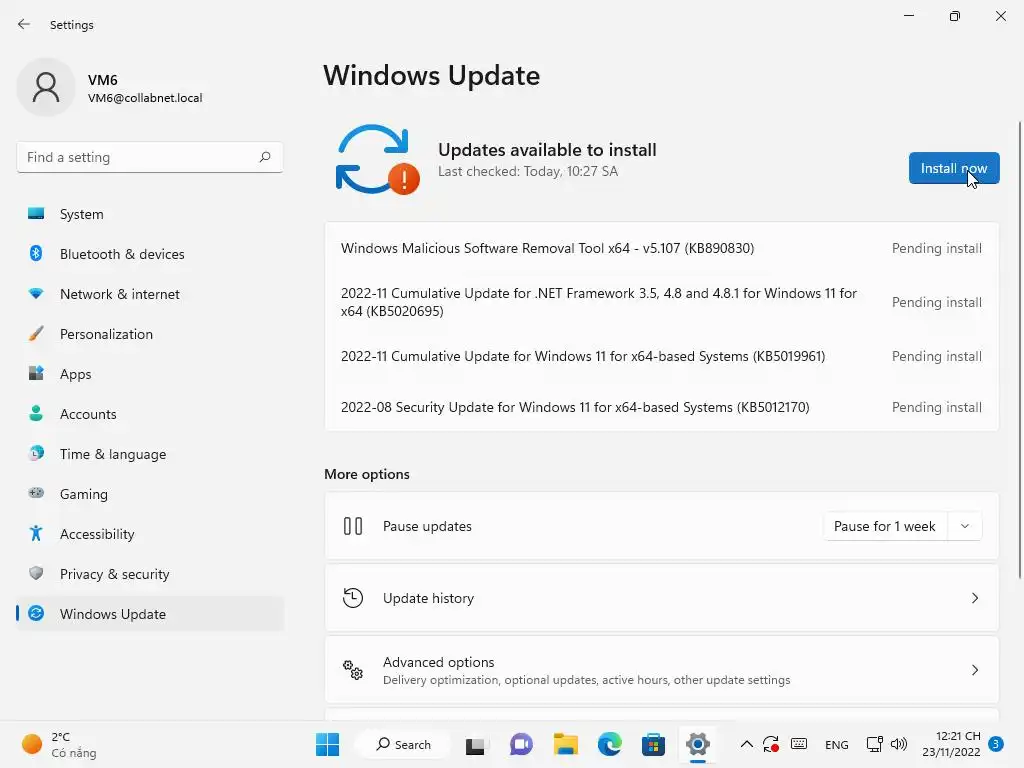Click the Apps icon in the sidebar
Image resolution: width=1024 pixels, height=768 pixels.
(x=36, y=374)
